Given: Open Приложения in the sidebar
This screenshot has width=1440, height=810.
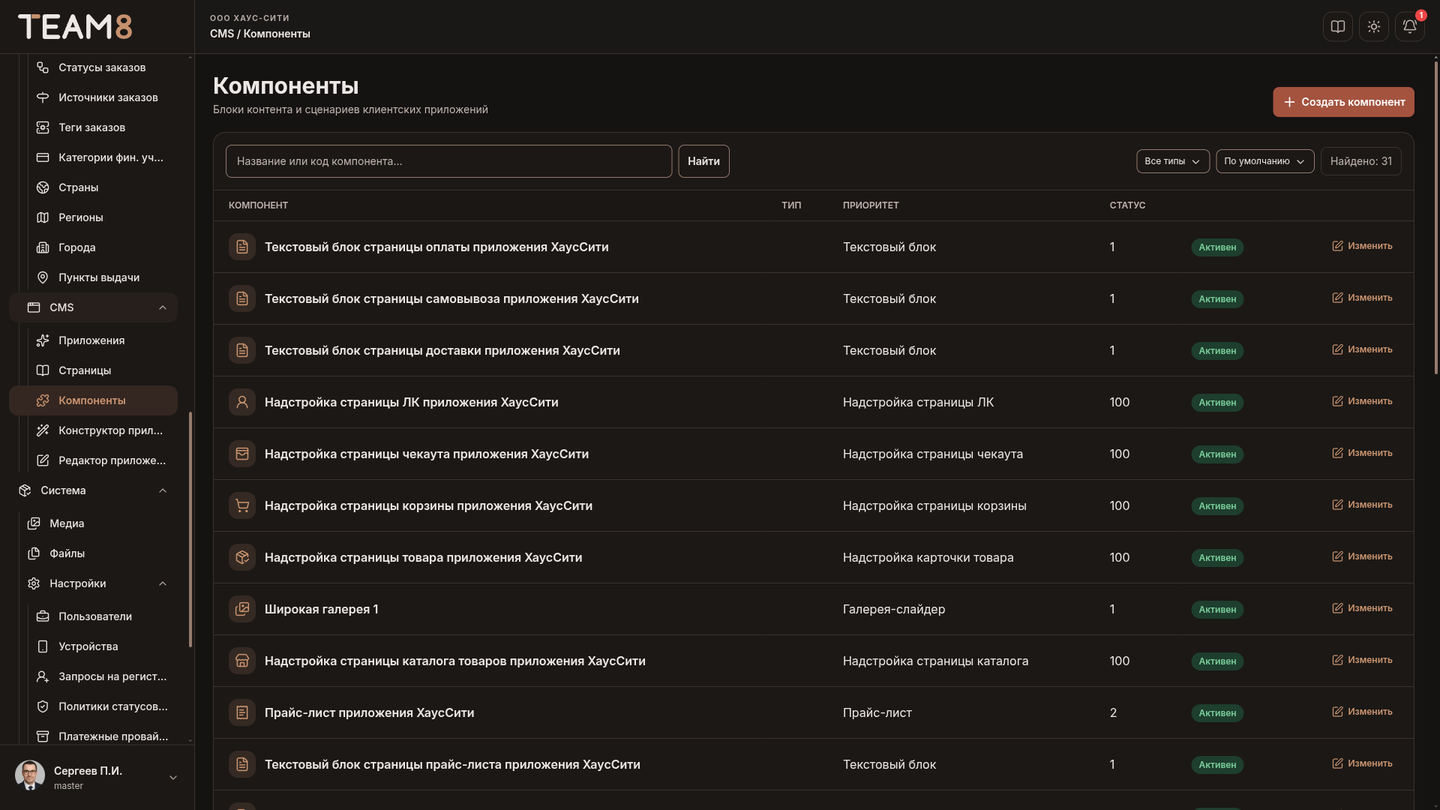Looking at the screenshot, I should coord(94,340).
